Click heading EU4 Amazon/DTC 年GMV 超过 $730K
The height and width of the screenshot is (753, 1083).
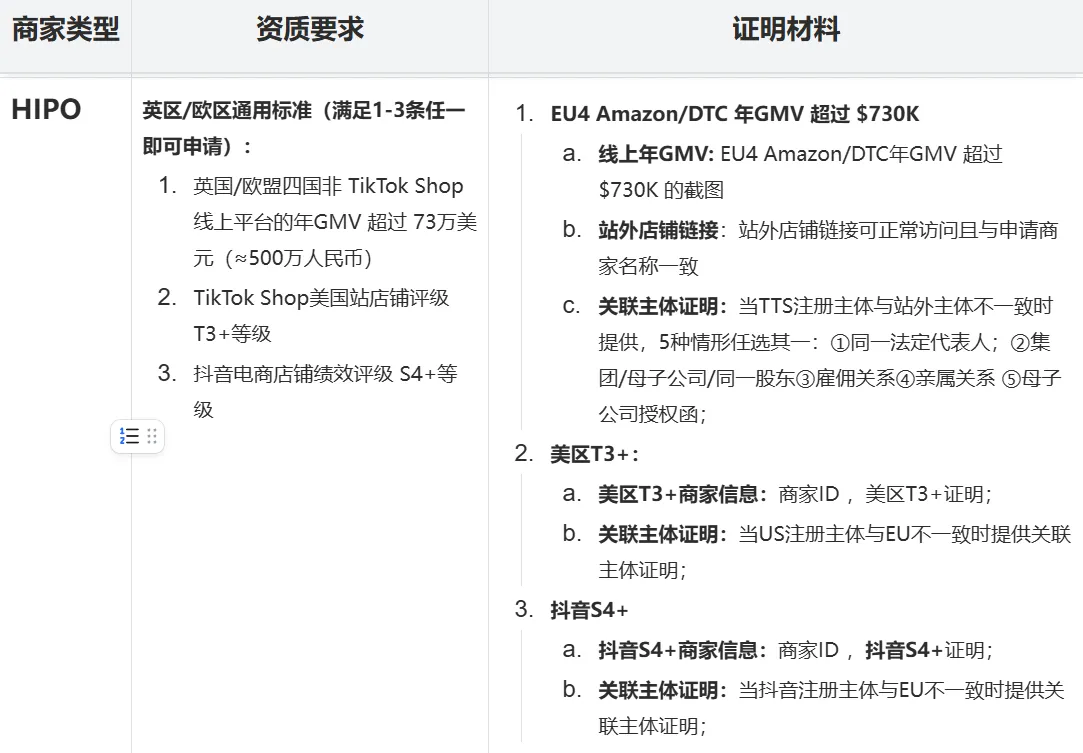[735, 113]
